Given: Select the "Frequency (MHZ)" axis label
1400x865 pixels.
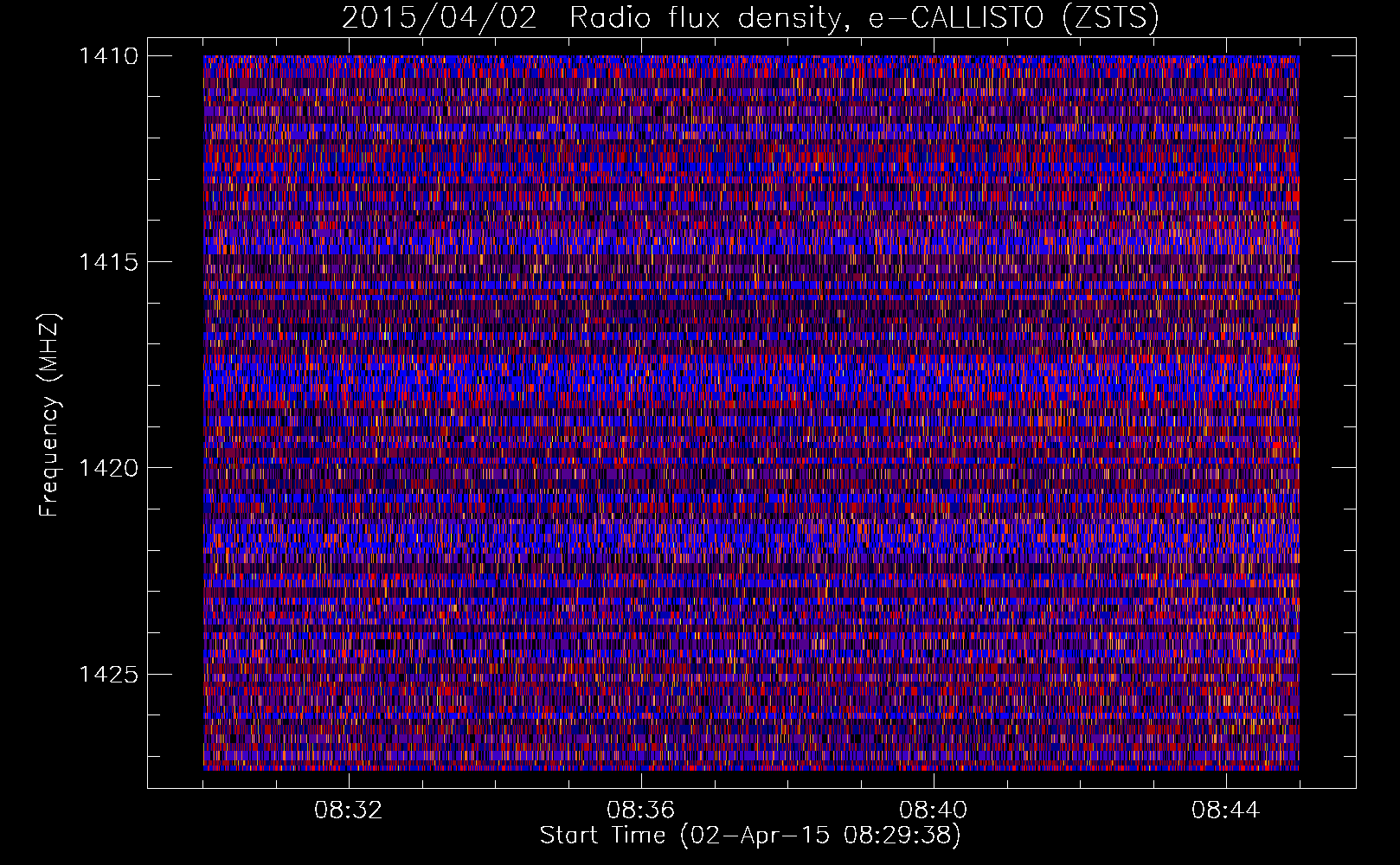Looking at the screenshot, I should point(49,415).
